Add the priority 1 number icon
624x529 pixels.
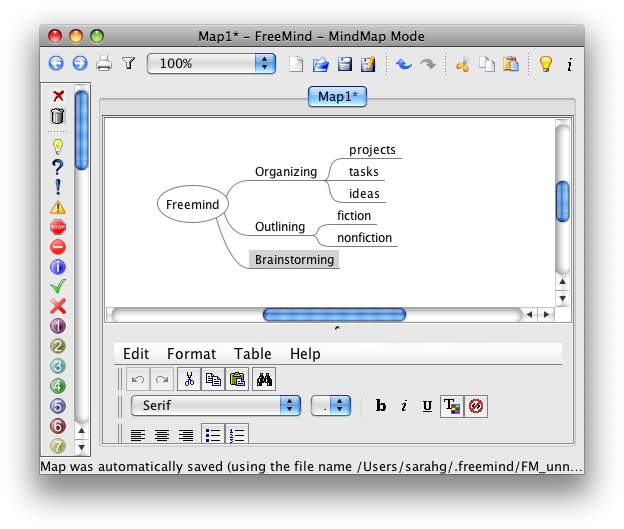pyautogui.click(x=58, y=326)
